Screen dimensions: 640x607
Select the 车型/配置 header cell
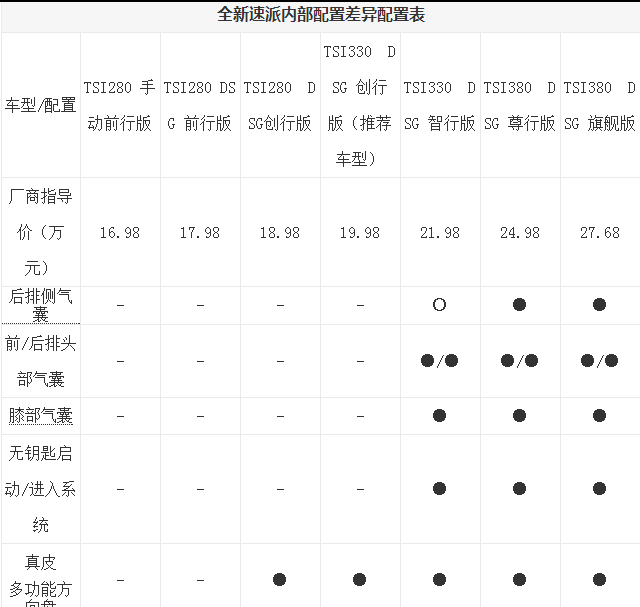pos(40,105)
